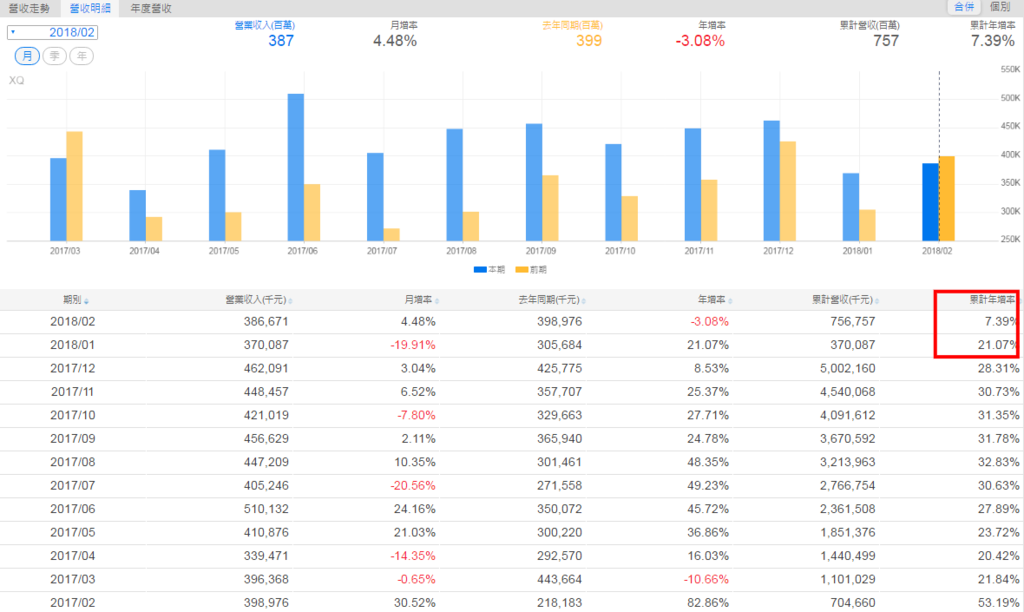1024x612 pixels.
Task: Toggle the orange 前期 legend swatch
Action: (x=522, y=270)
